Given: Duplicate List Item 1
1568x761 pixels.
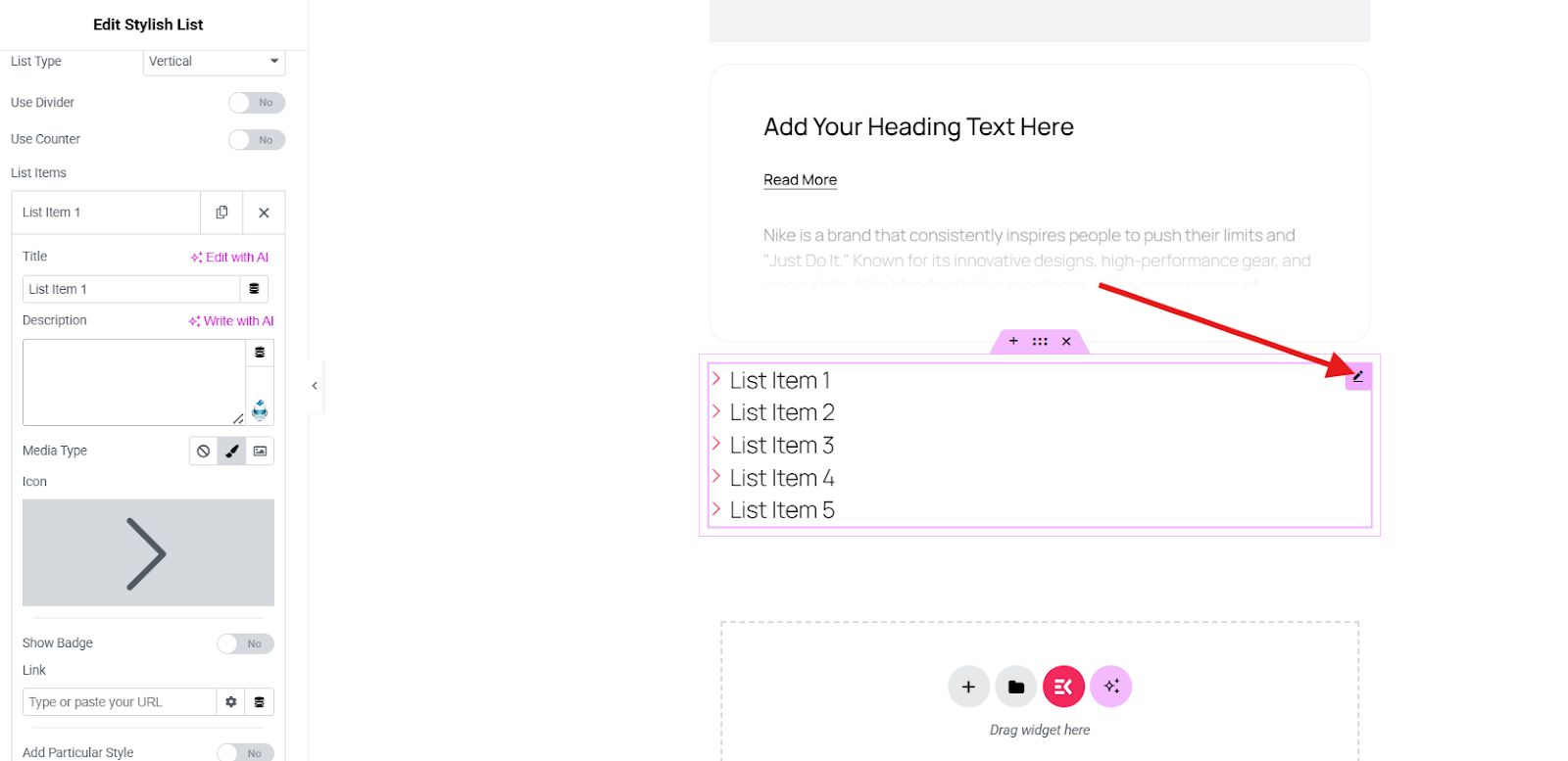Looking at the screenshot, I should click(221, 213).
